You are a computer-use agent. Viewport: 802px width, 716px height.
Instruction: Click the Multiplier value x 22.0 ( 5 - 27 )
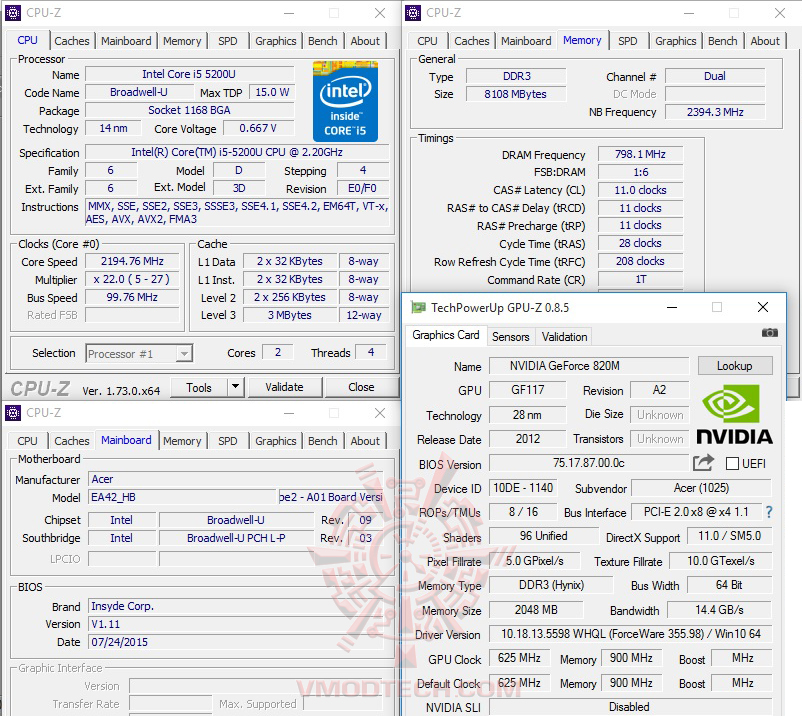132,279
